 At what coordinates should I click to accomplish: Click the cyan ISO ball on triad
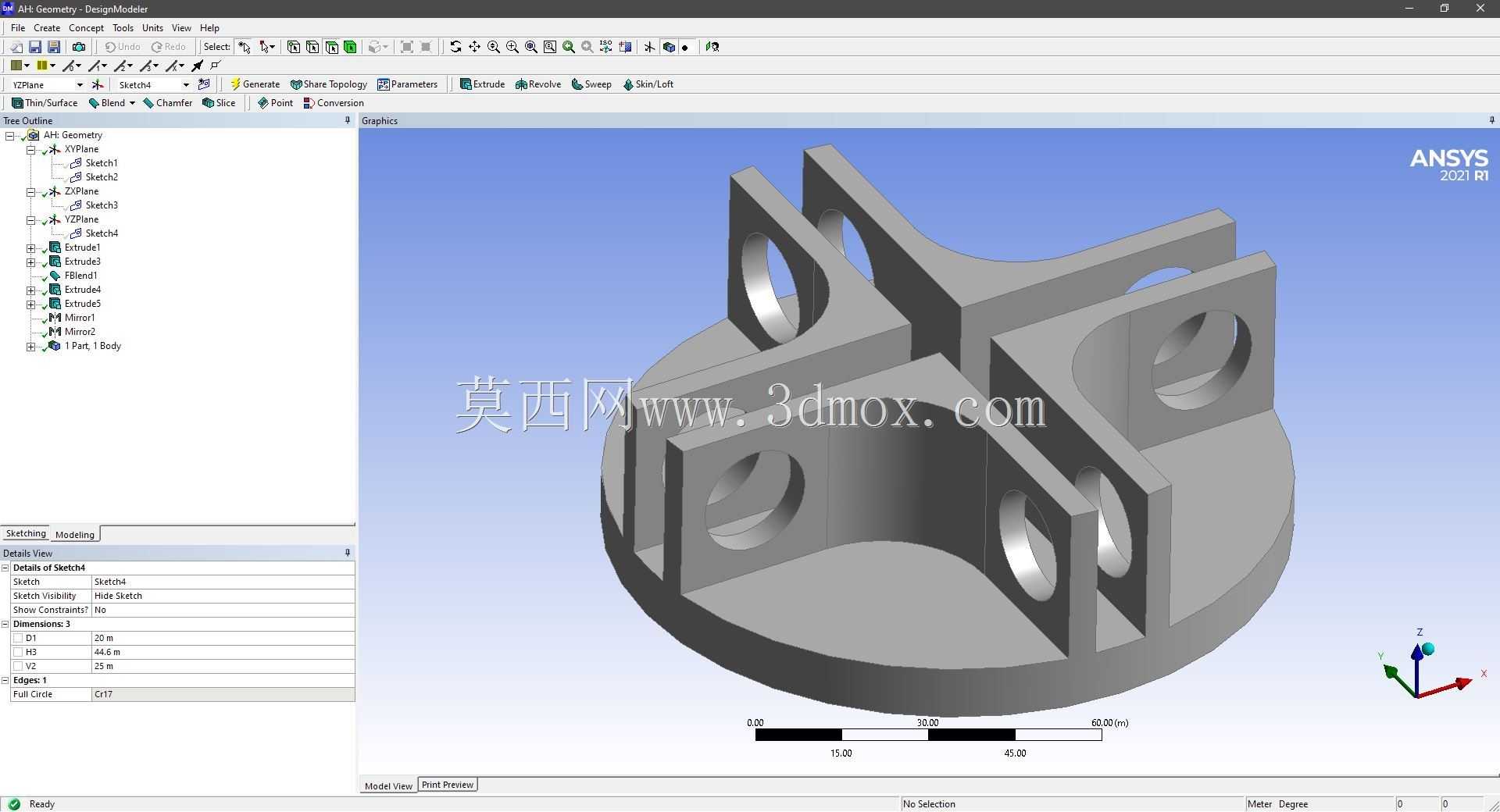pyautogui.click(x=1428, y=649)
